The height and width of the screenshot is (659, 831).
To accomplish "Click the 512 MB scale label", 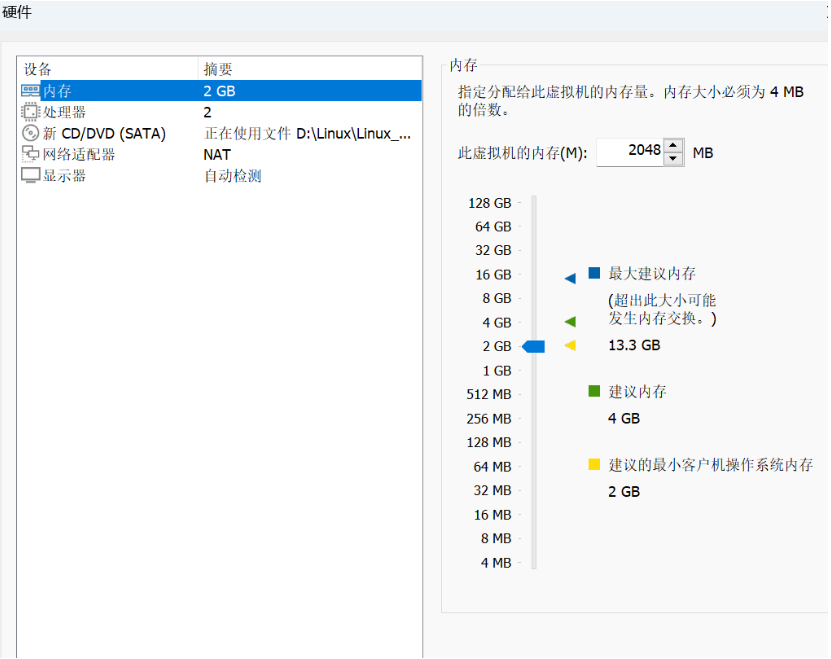I will pos(489,394).
